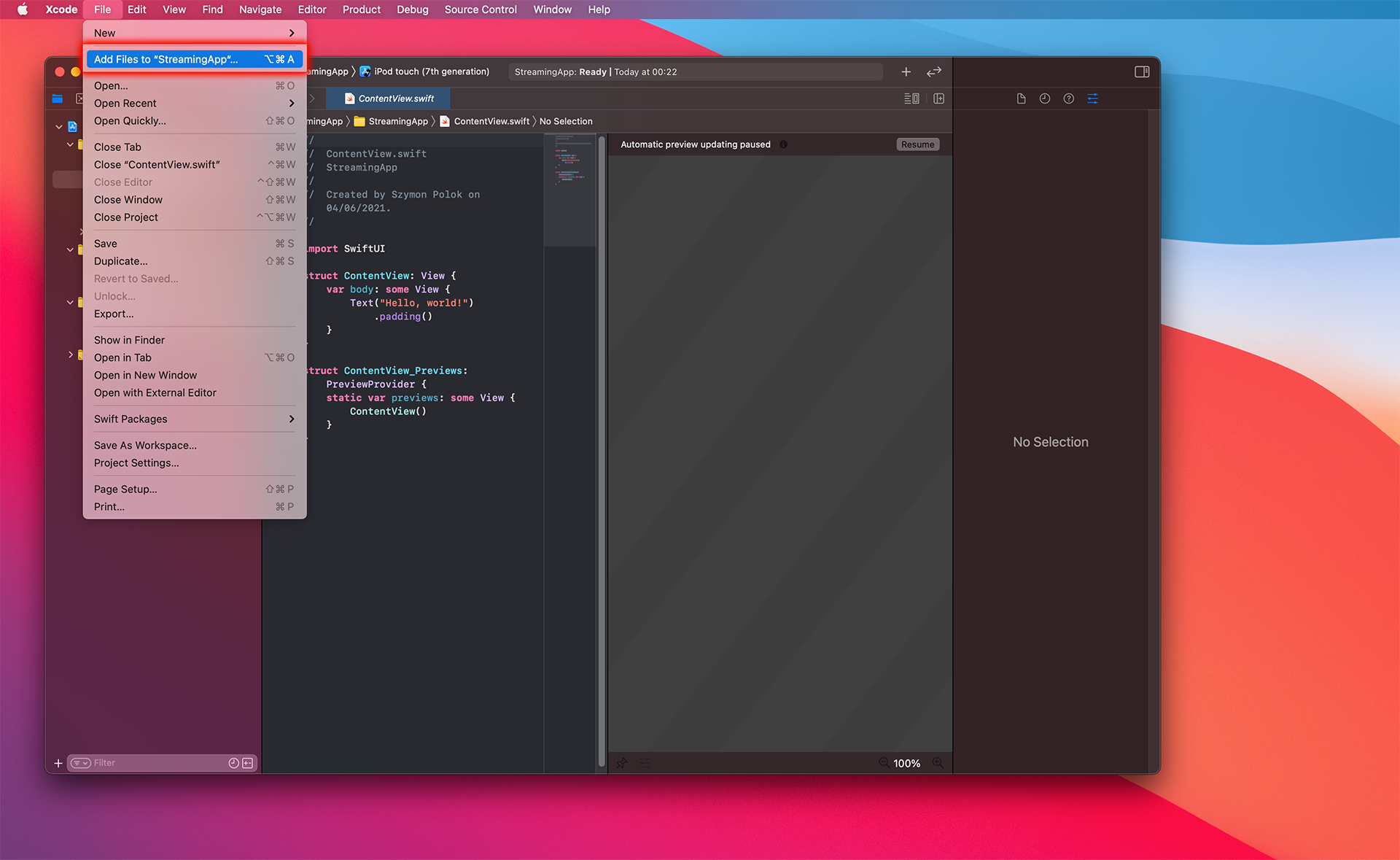Click StreamingApp folder in the jump bar
1400x860 pixels.
coord(391,121)
